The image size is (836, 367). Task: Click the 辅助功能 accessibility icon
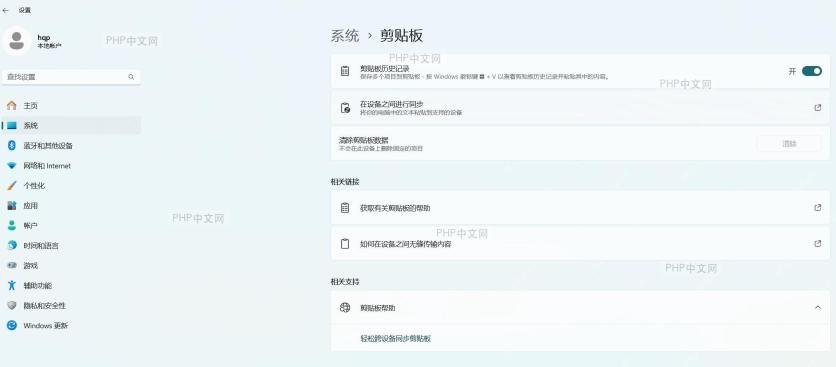coord(12,285)
